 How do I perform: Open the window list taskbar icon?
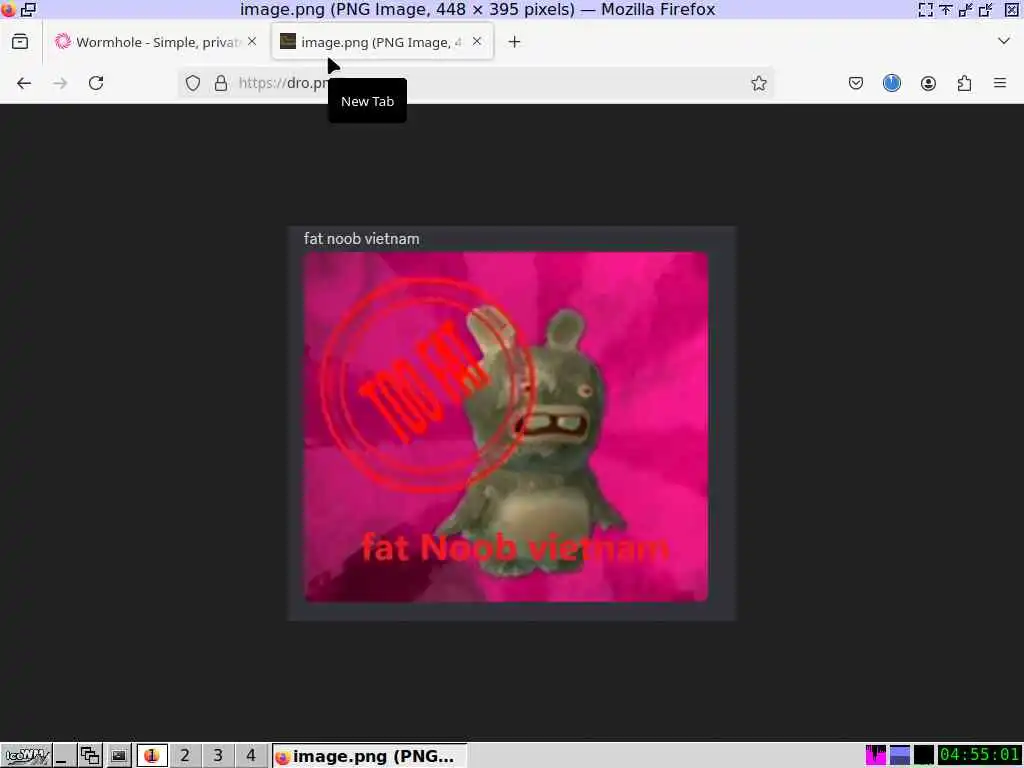(x=90, y=756)
